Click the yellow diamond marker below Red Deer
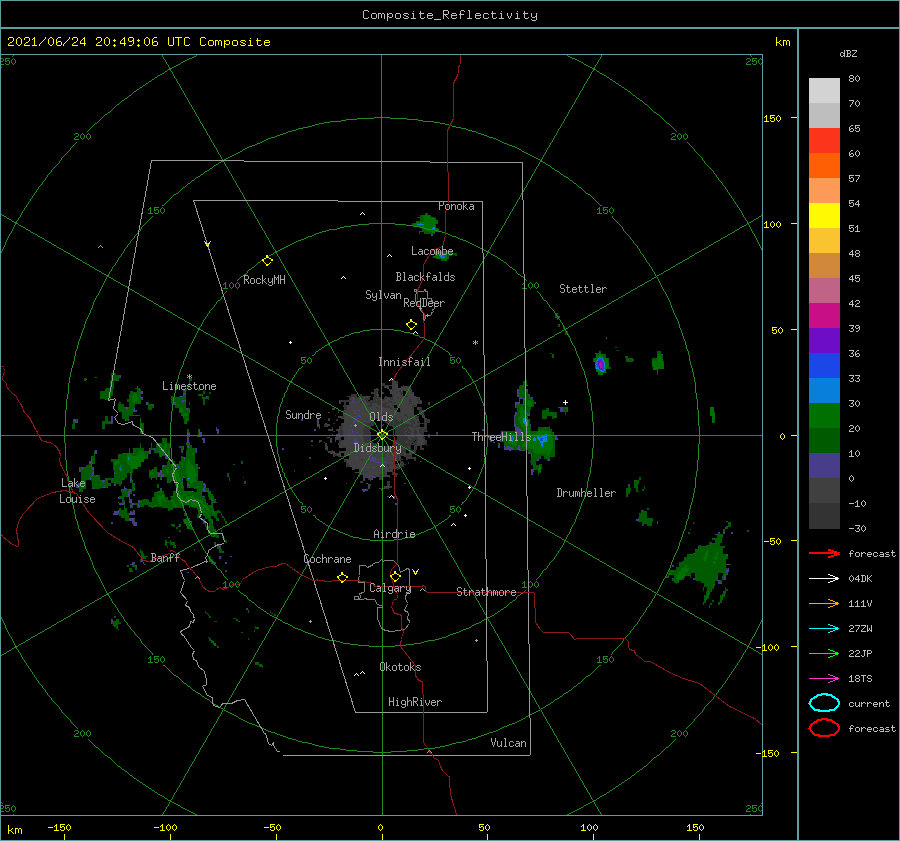900x841 pixels. [411, 325]
